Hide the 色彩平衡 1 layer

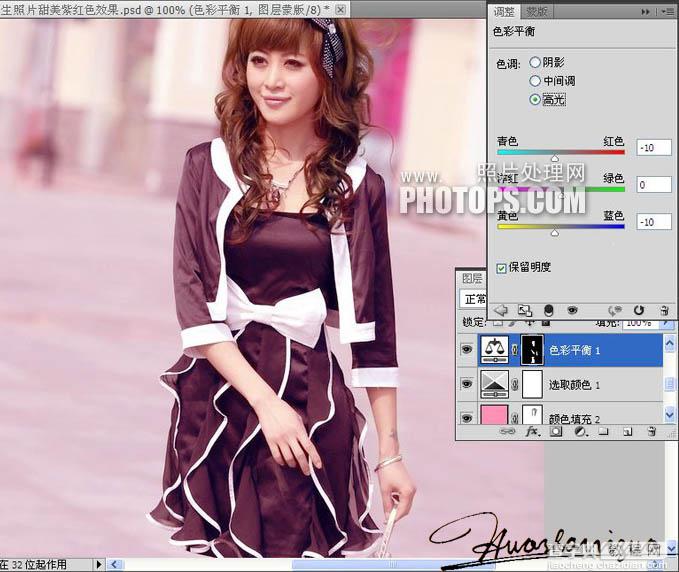coord(467,349)
